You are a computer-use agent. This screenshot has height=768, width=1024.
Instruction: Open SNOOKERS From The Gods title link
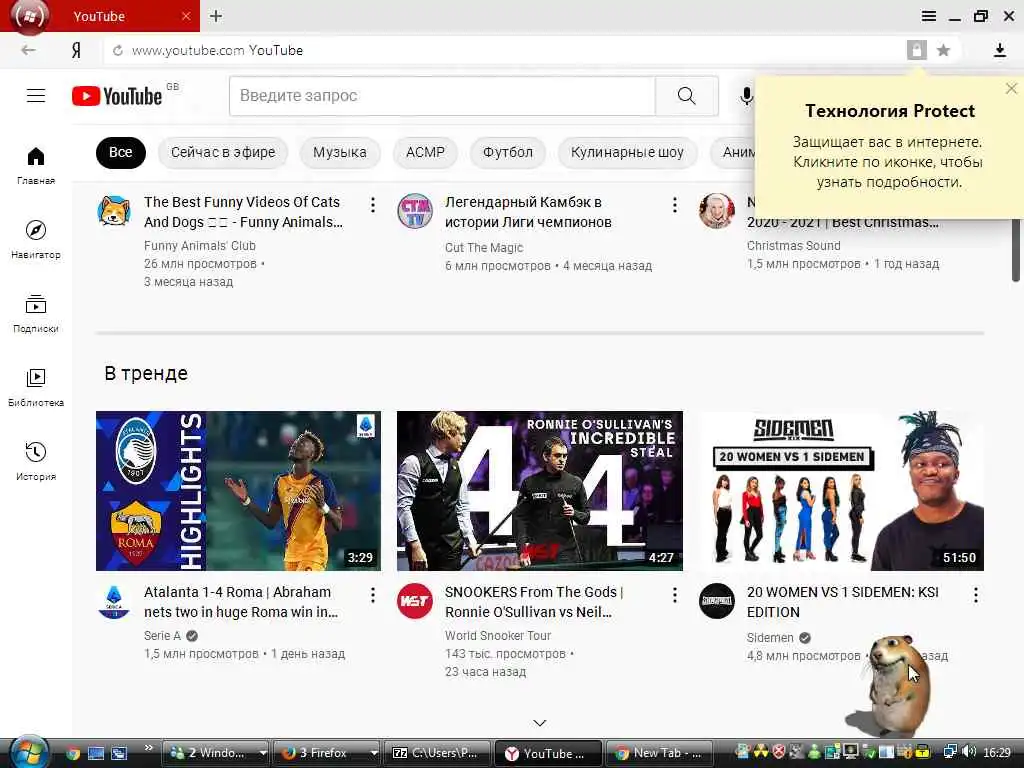pyautogui.click(x=534, y=602)
